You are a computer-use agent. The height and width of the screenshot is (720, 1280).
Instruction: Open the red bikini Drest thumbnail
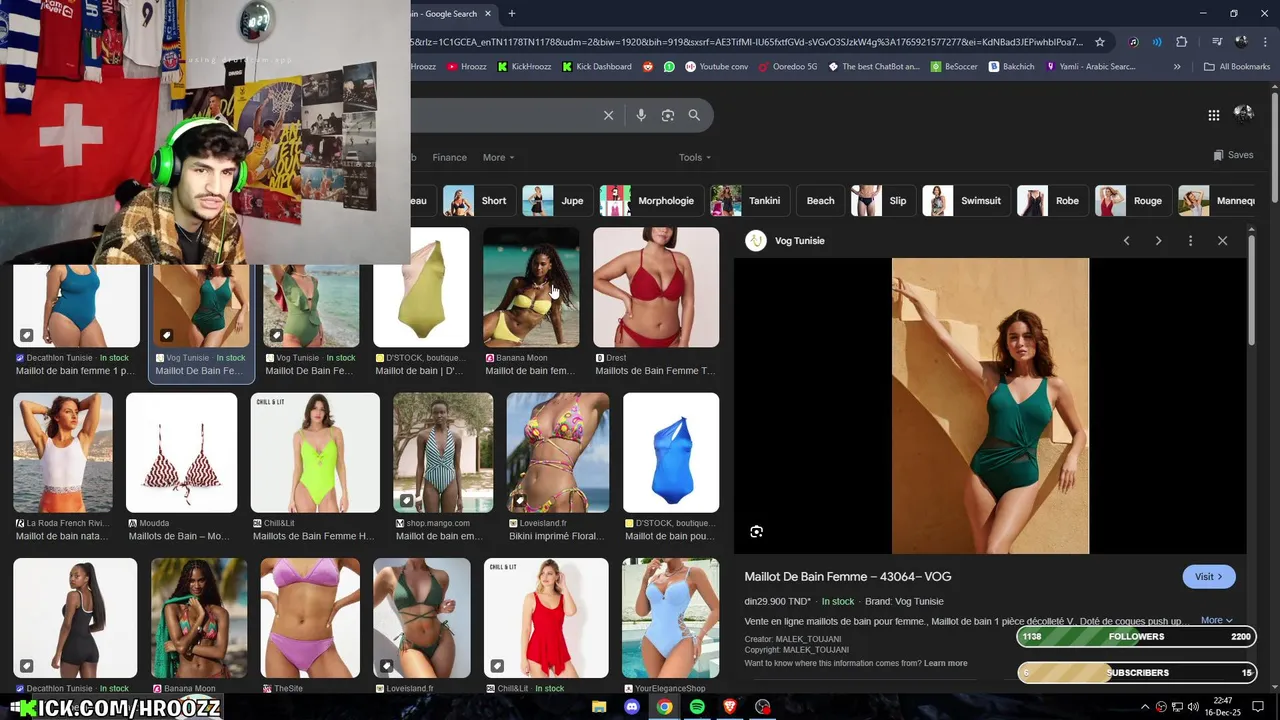(x=656, y=288)
